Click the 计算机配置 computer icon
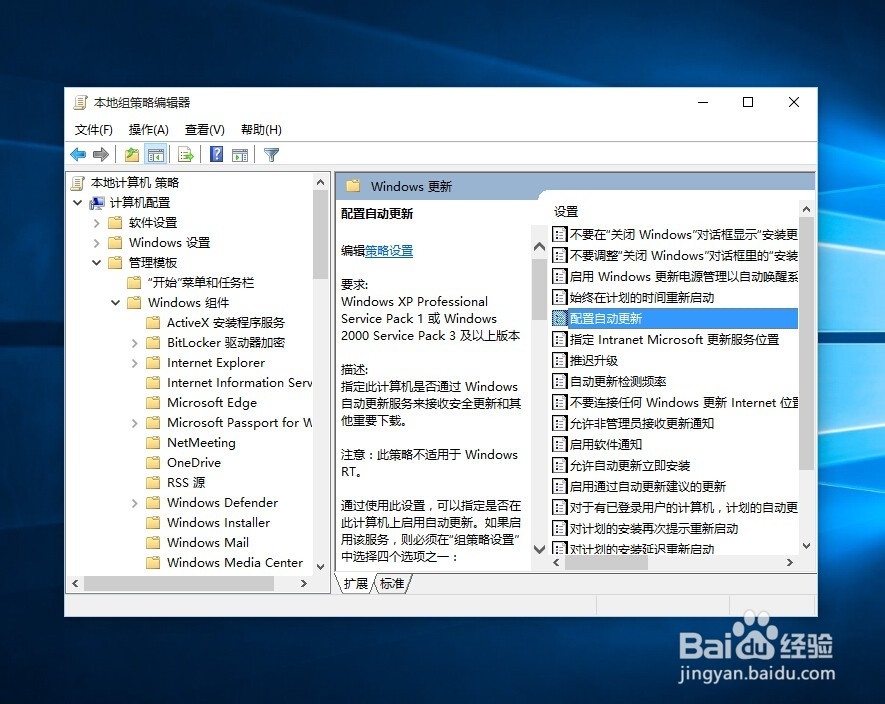 pyautogui.click(x=97, y=203)
